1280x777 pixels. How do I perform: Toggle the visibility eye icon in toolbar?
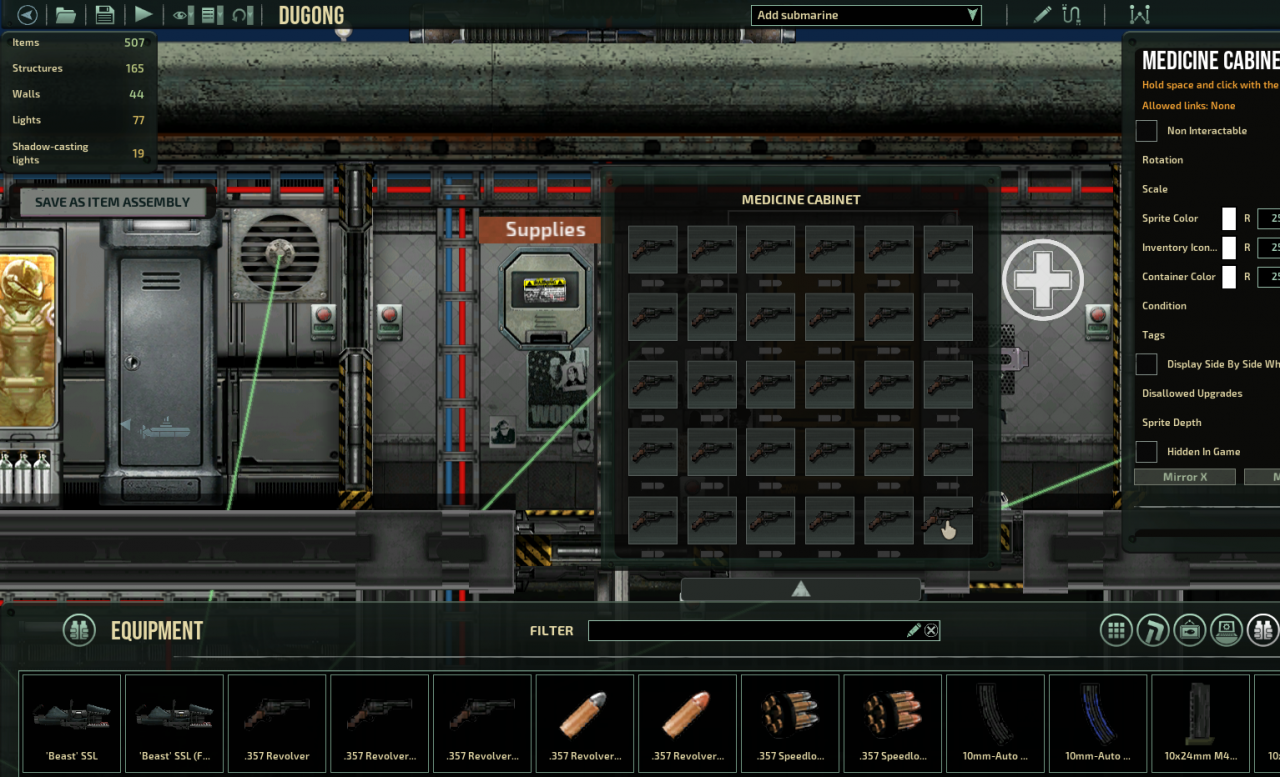(x=182, y=15)
